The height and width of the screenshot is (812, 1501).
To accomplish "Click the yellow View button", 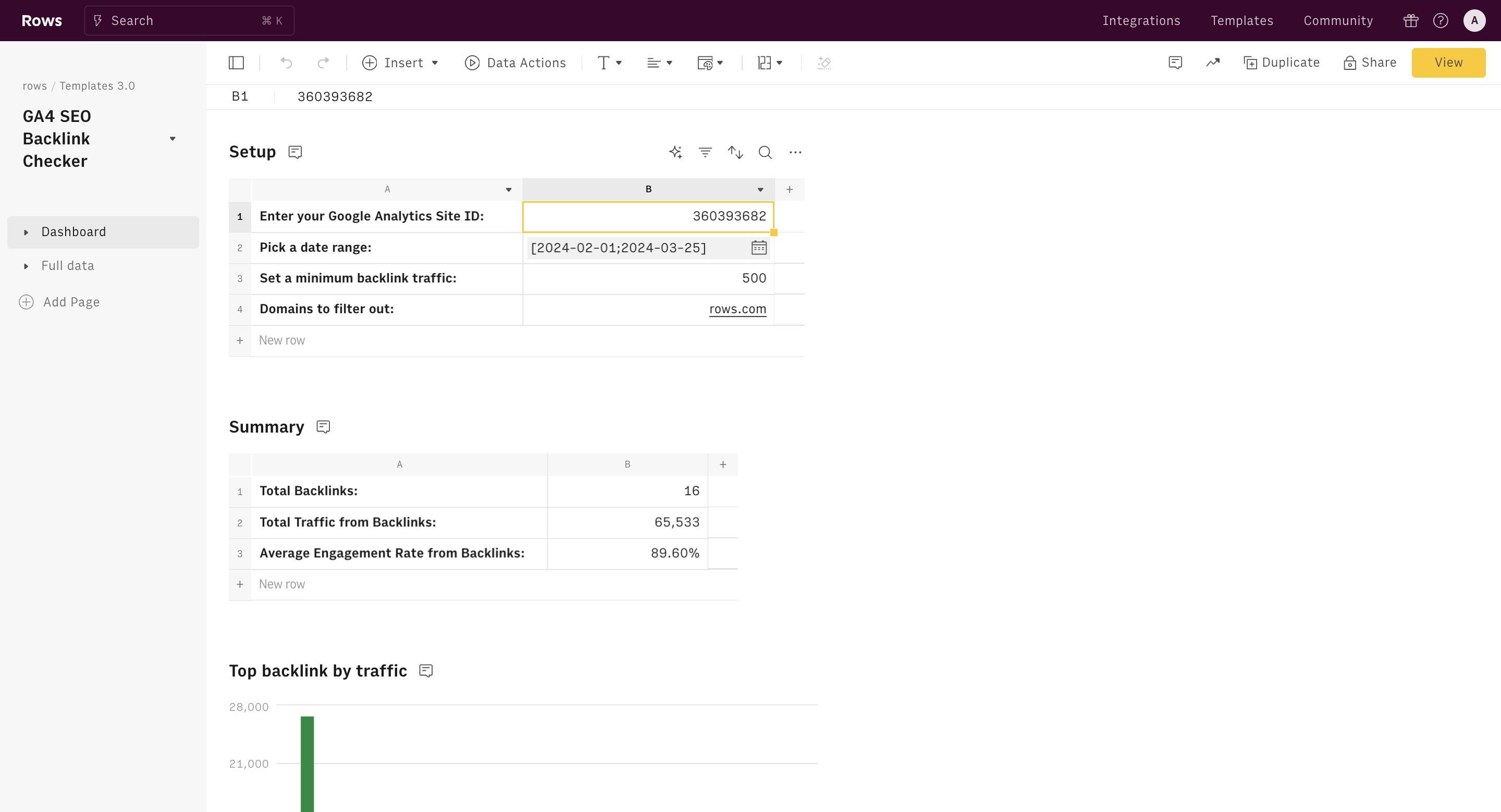I will (1448, 63).
